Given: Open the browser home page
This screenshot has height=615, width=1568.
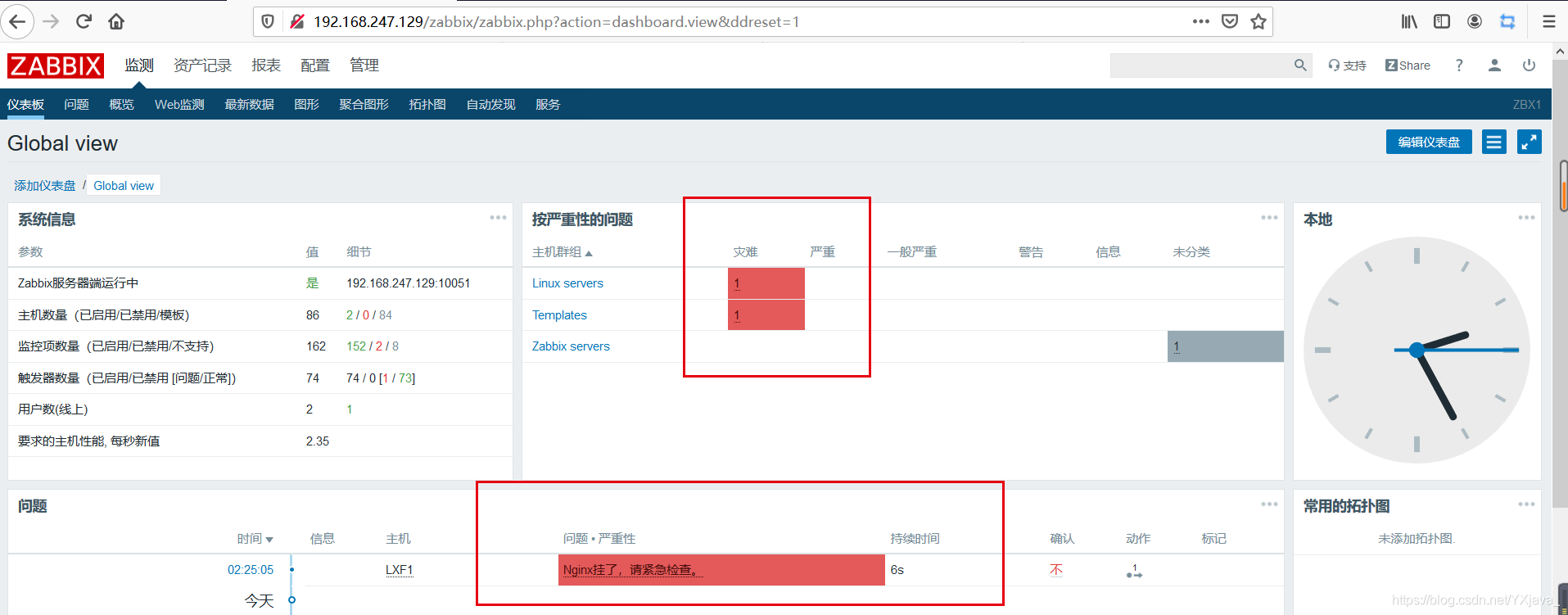Looking at the screenshot, I should 116,22.
